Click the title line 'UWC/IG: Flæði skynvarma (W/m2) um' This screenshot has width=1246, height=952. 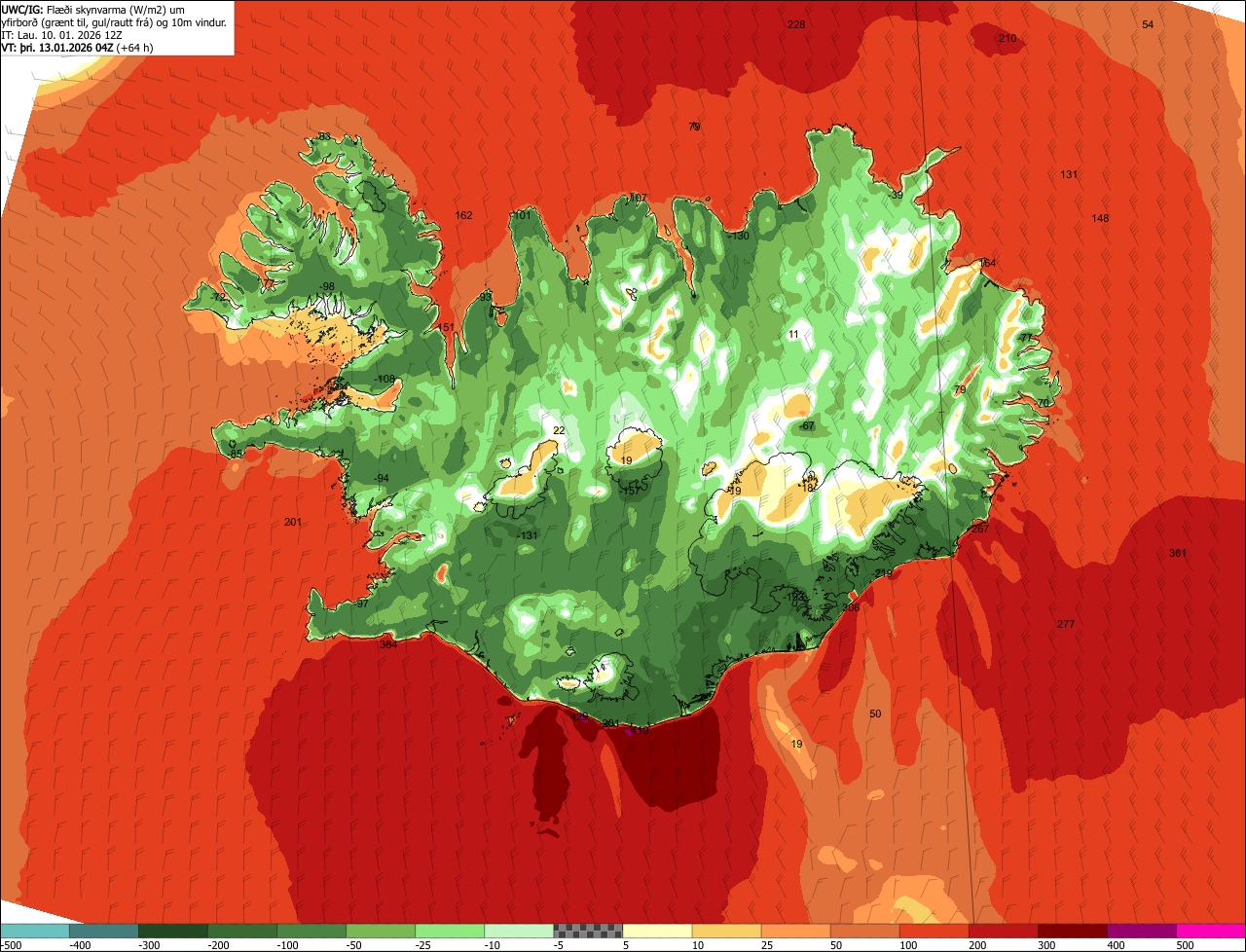pos(93,10)
